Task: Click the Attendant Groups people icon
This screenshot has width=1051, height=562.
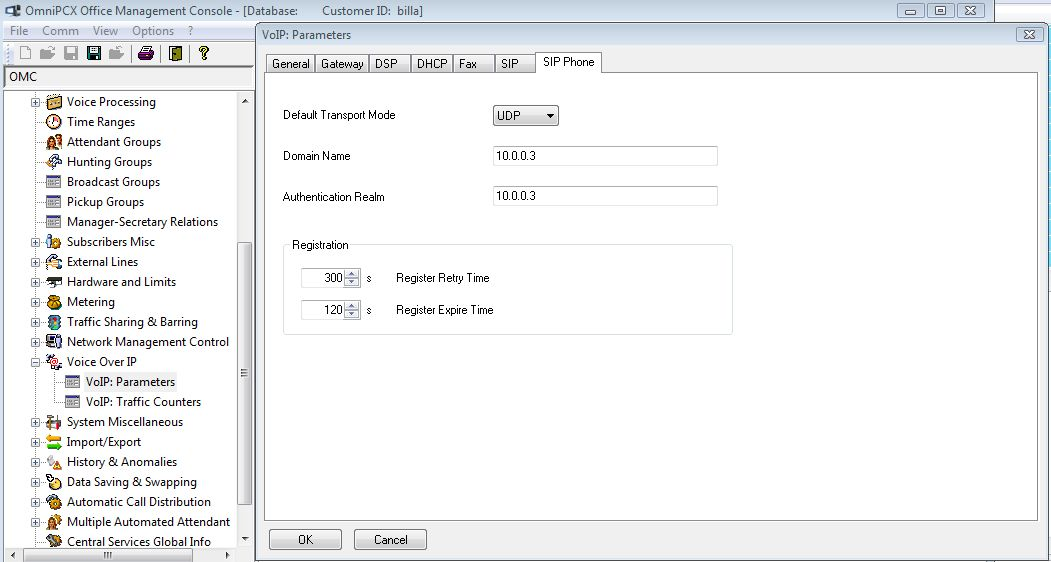Action: (54, 142)
